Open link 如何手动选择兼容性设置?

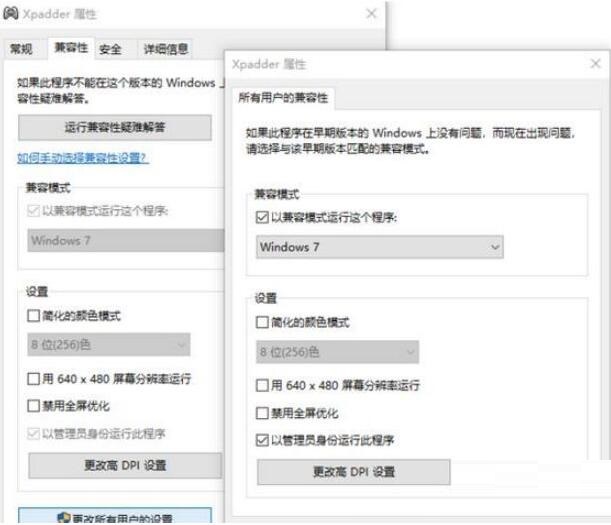point(83,158)
